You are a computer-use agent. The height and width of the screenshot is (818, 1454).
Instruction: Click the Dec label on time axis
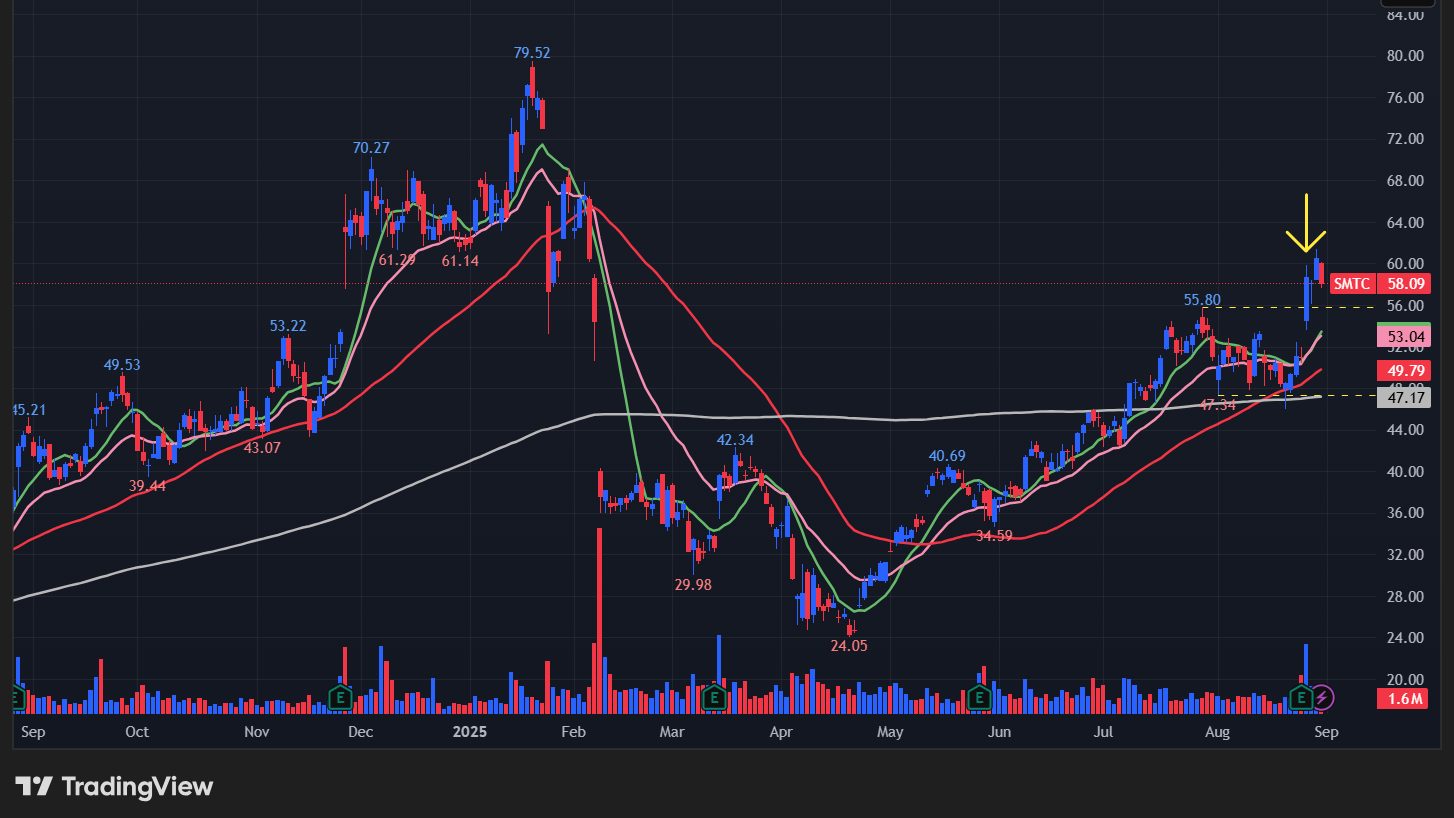pos(360,731)
